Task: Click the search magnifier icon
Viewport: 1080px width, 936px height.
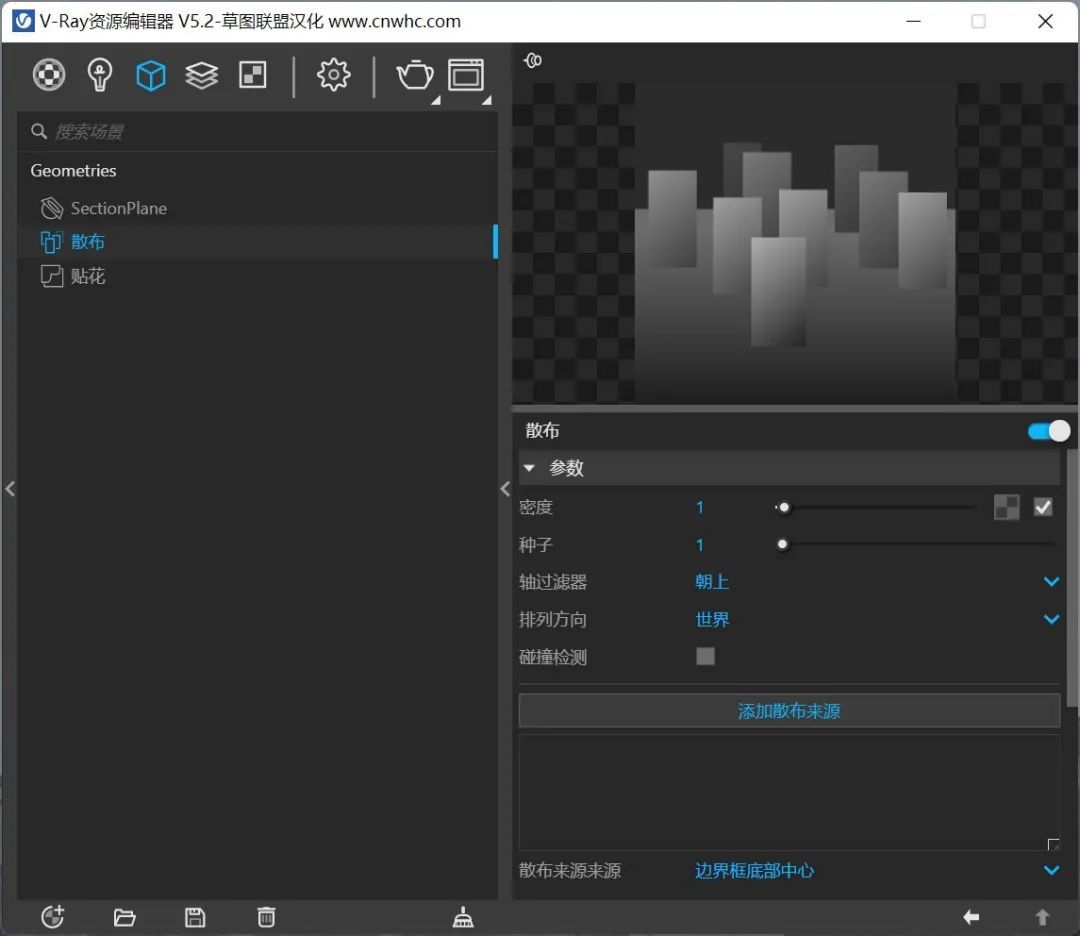Action: pos(39,131)
